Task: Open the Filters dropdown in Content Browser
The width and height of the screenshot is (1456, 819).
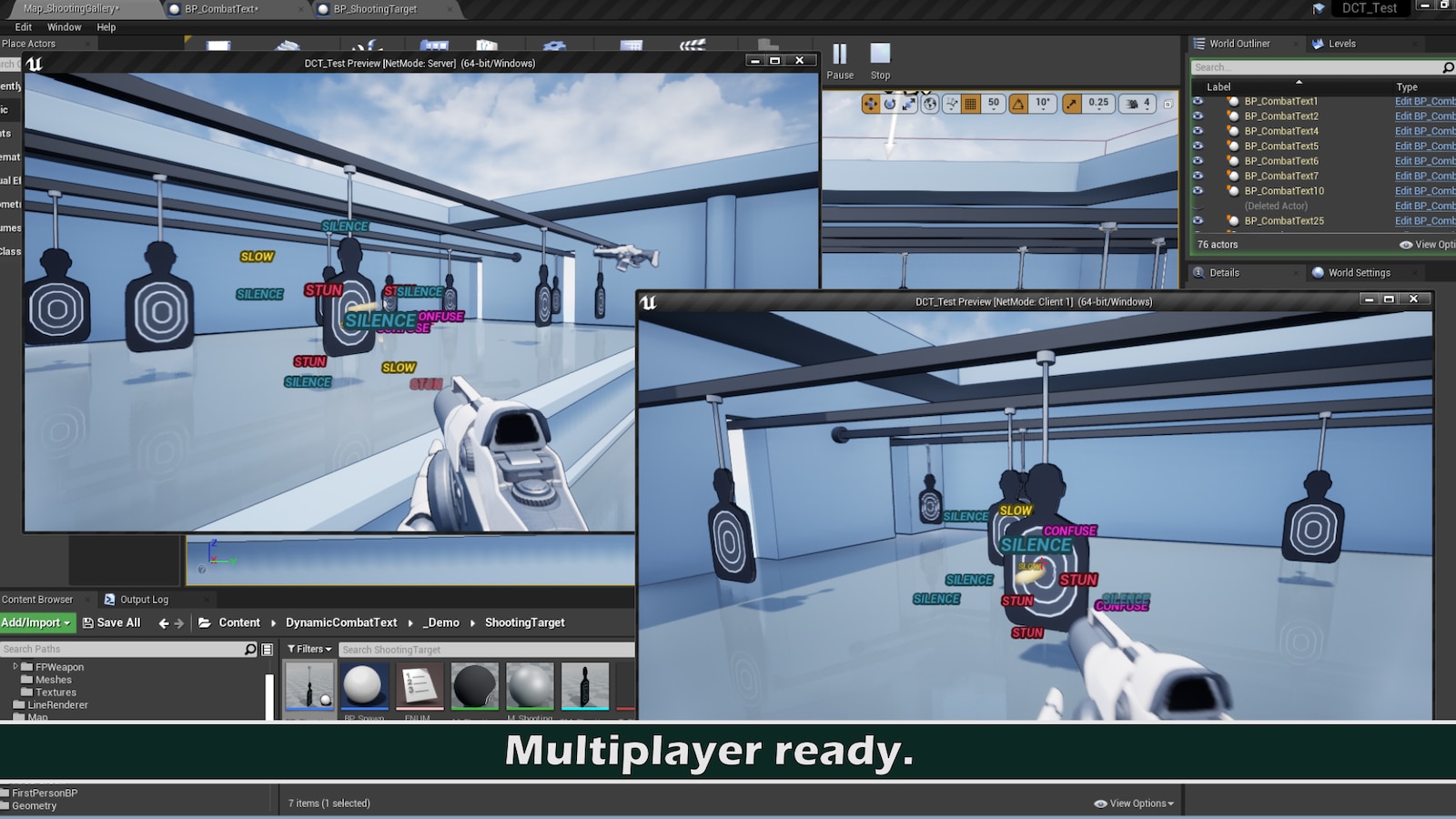Action: tap(309, 649)
